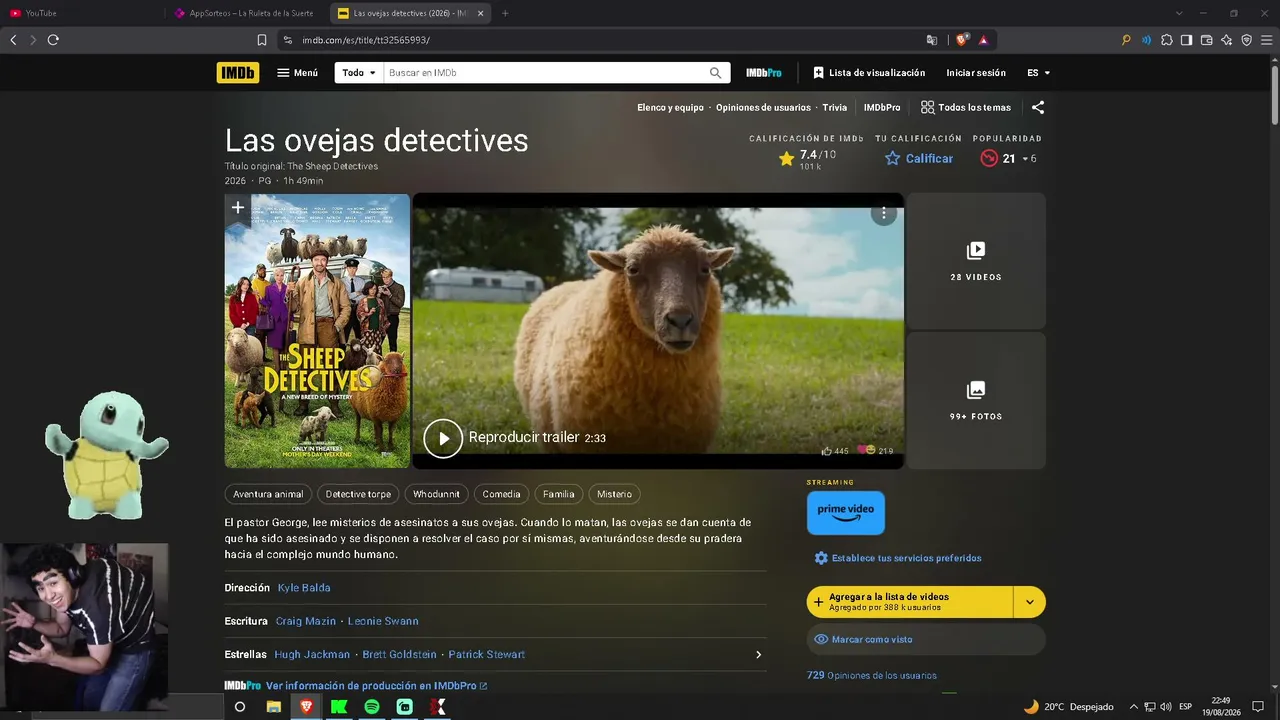Open Brave Leo AI assistant icon

[x=1226, y=40]
